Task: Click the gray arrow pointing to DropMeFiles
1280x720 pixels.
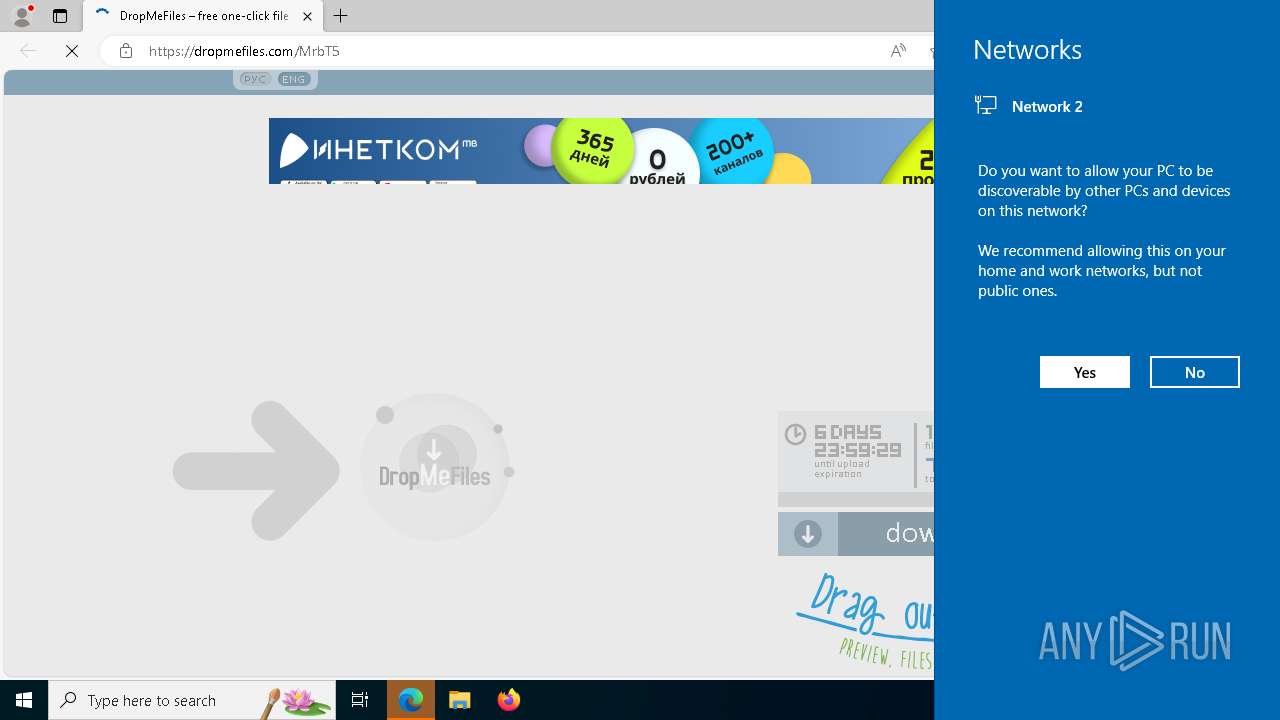Action: [x=256, y=470]
